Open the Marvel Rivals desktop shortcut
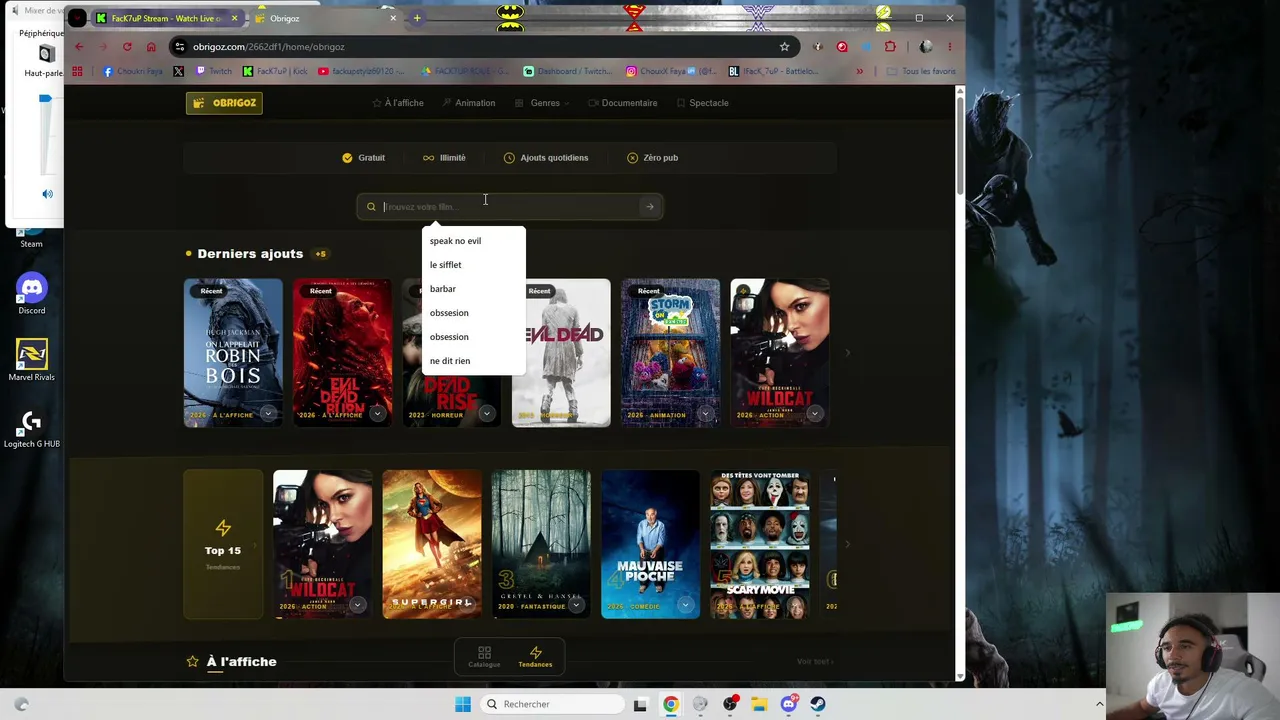The image size is (1280, 720). pos(31,361)
